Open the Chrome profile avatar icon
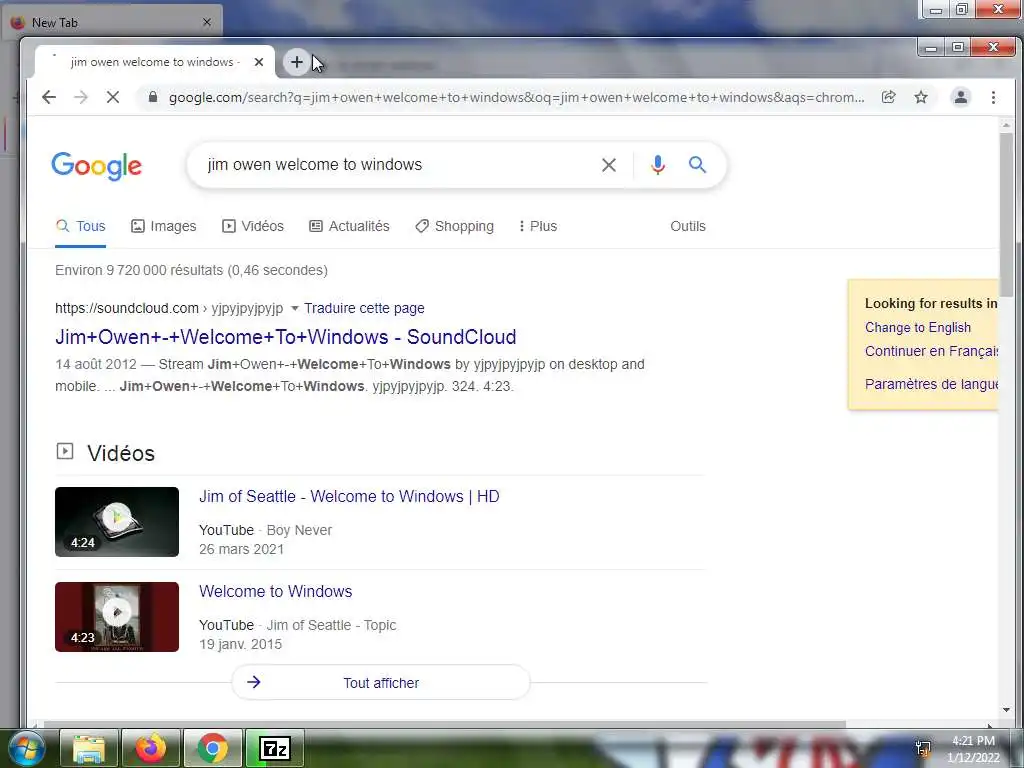 tap(961, 97)
